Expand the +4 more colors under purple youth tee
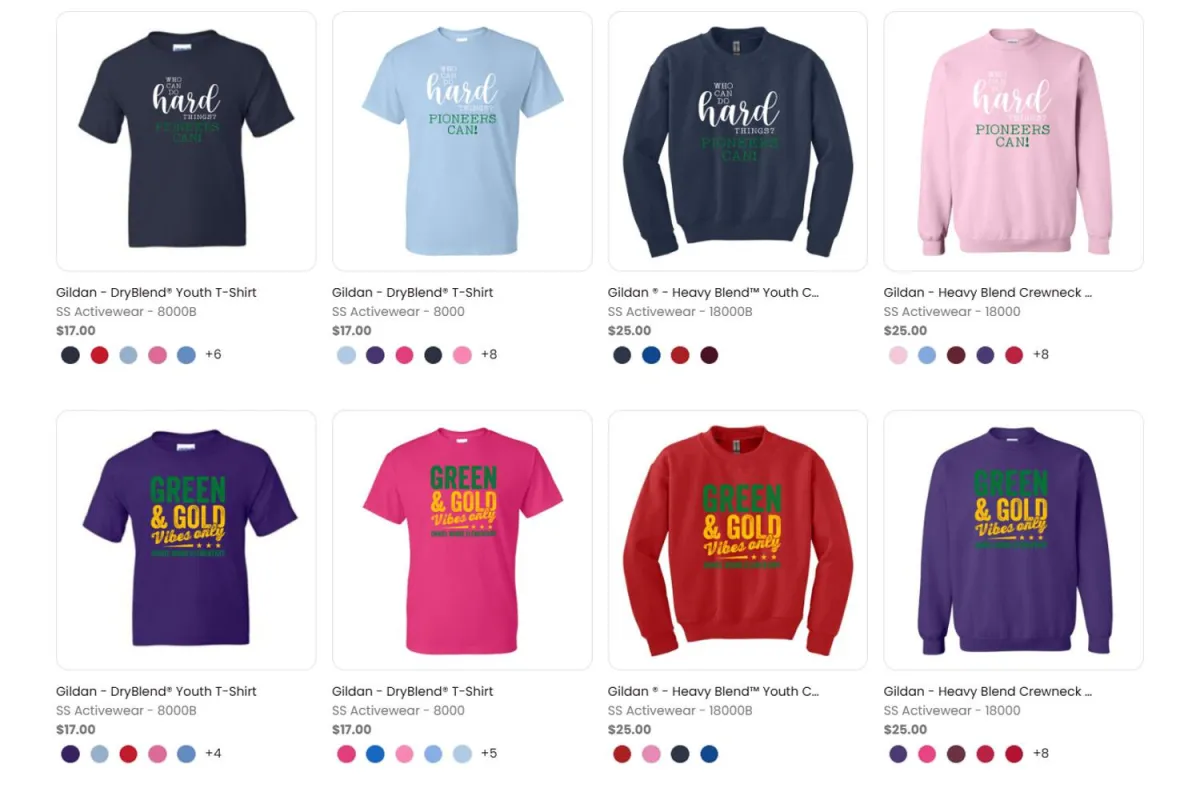1200x800 pixels. pyautogui.click(x=213, y=753)
